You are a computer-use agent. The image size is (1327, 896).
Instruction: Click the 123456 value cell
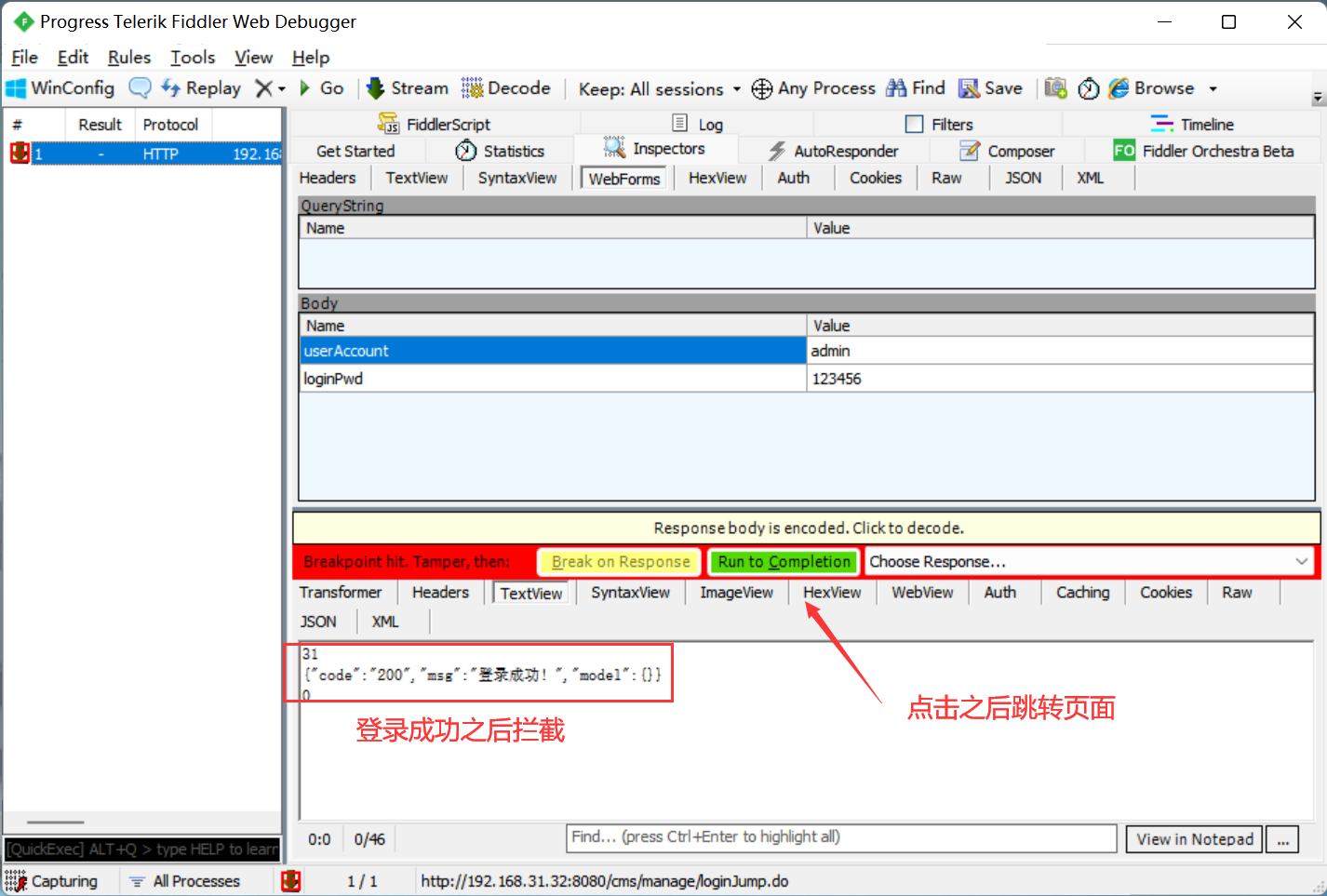(1060, 379)
